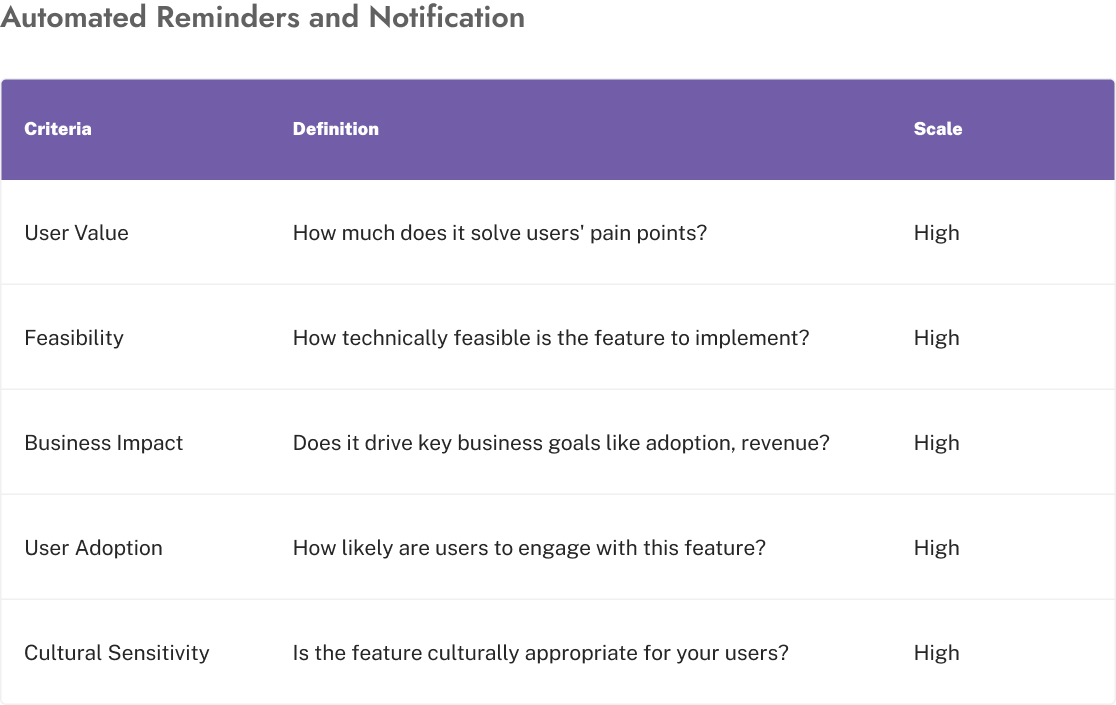1116x705 pixels.
Task: Click the Business Impact criteria cell
Action: pos(104,443)
